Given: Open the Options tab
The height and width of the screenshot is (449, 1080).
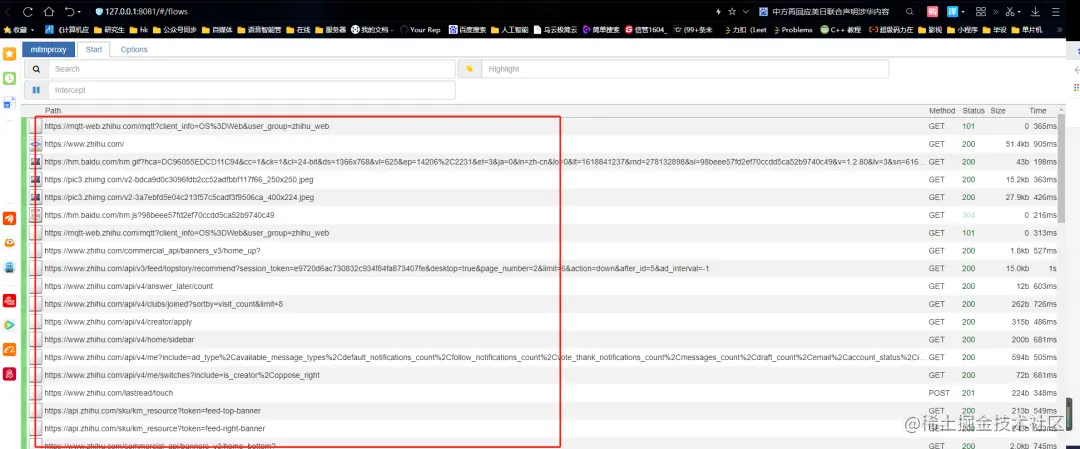Looking at the screenshot, I should click(134, 50).
